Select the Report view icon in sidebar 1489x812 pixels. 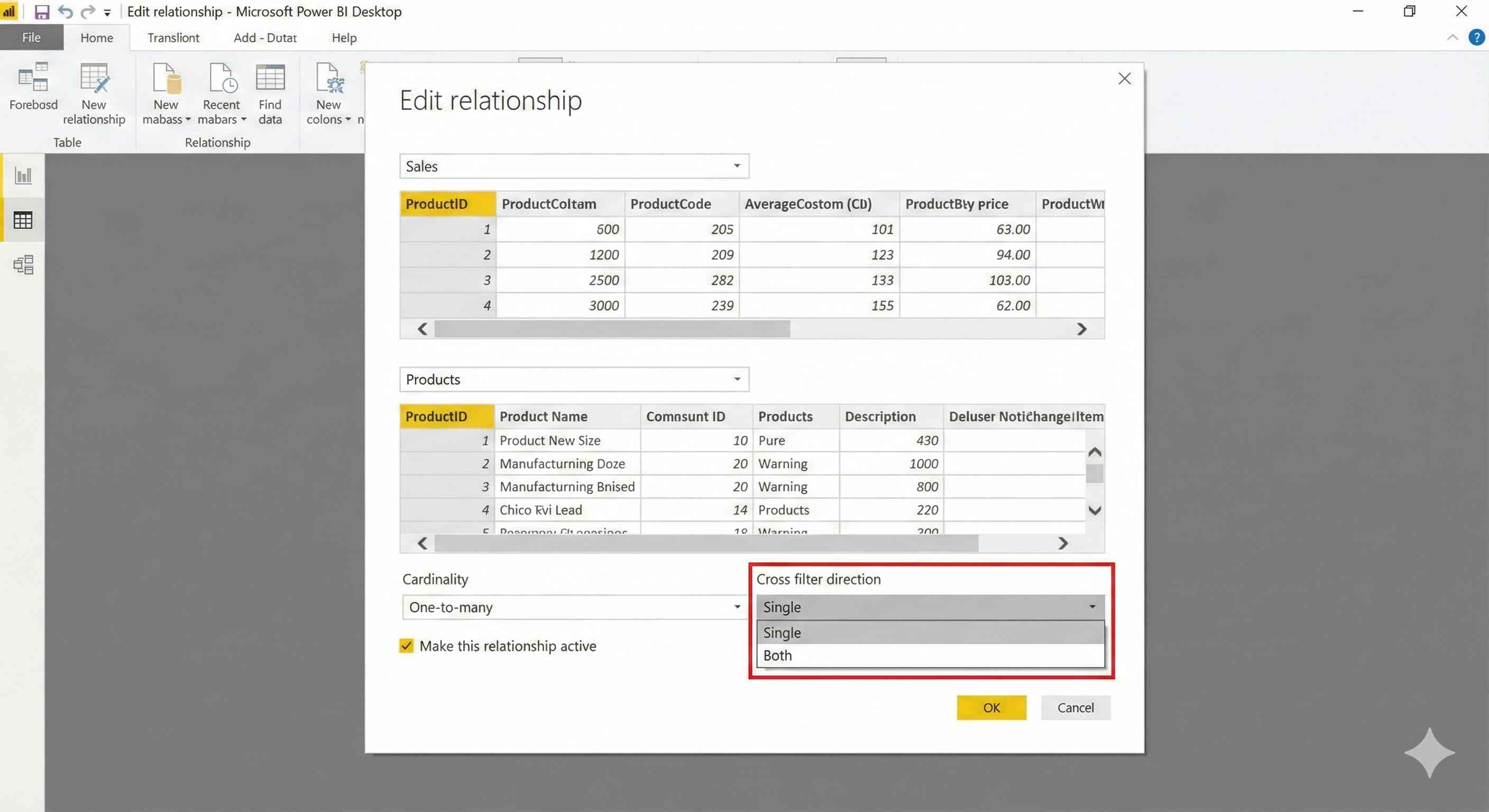23,175
